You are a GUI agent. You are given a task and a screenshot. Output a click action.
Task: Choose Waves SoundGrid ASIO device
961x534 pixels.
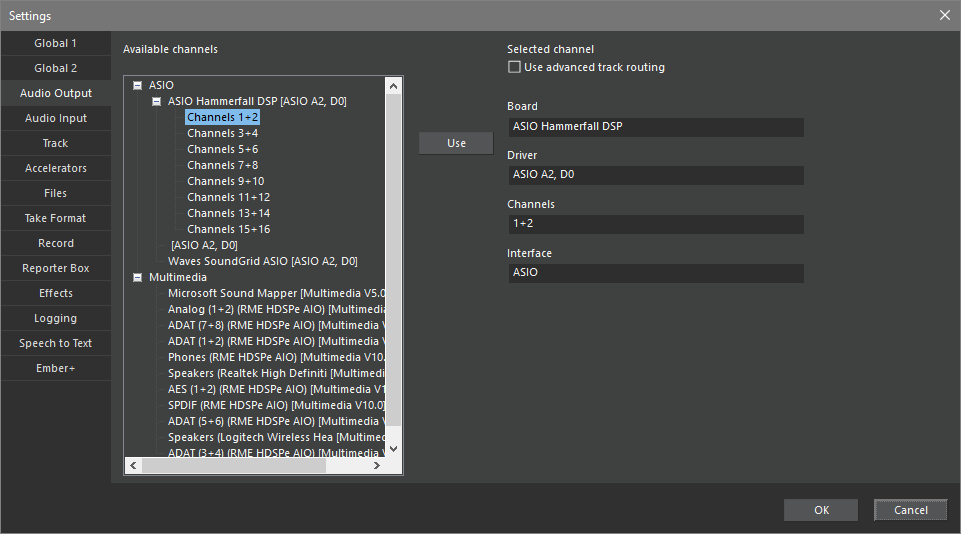click(262, 261)
